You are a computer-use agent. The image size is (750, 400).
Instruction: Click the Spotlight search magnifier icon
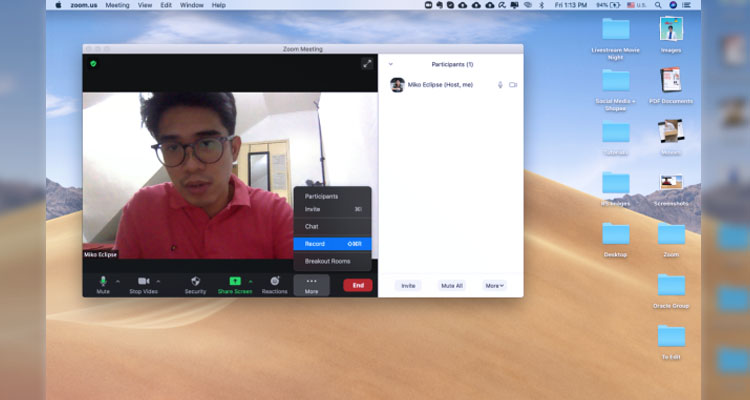(x=658, y=5)
